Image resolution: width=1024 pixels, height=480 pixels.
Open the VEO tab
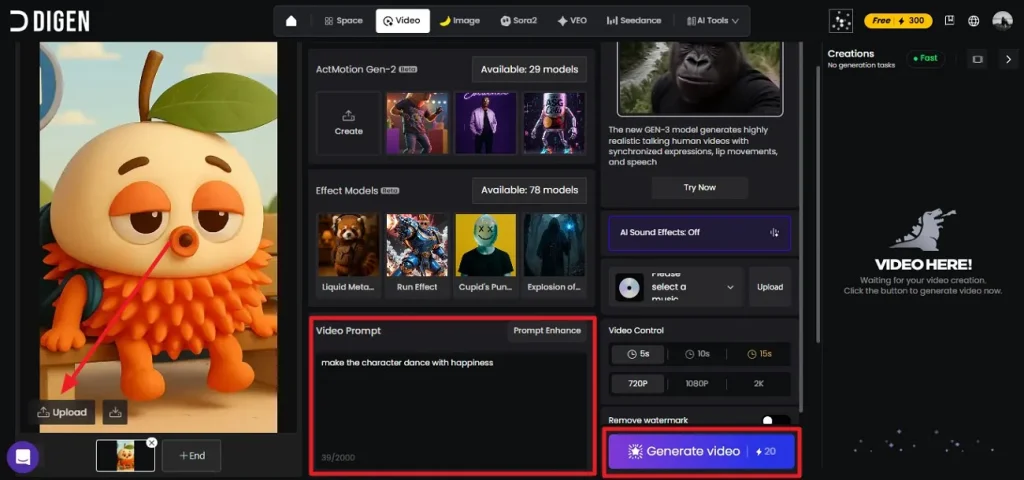pos(572,21)
